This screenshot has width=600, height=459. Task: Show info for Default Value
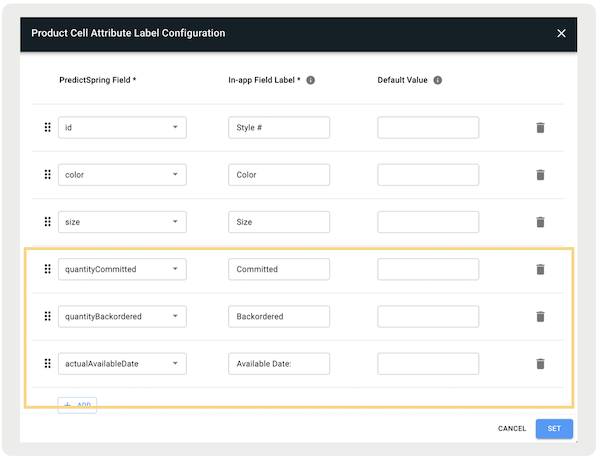[437, 80]
